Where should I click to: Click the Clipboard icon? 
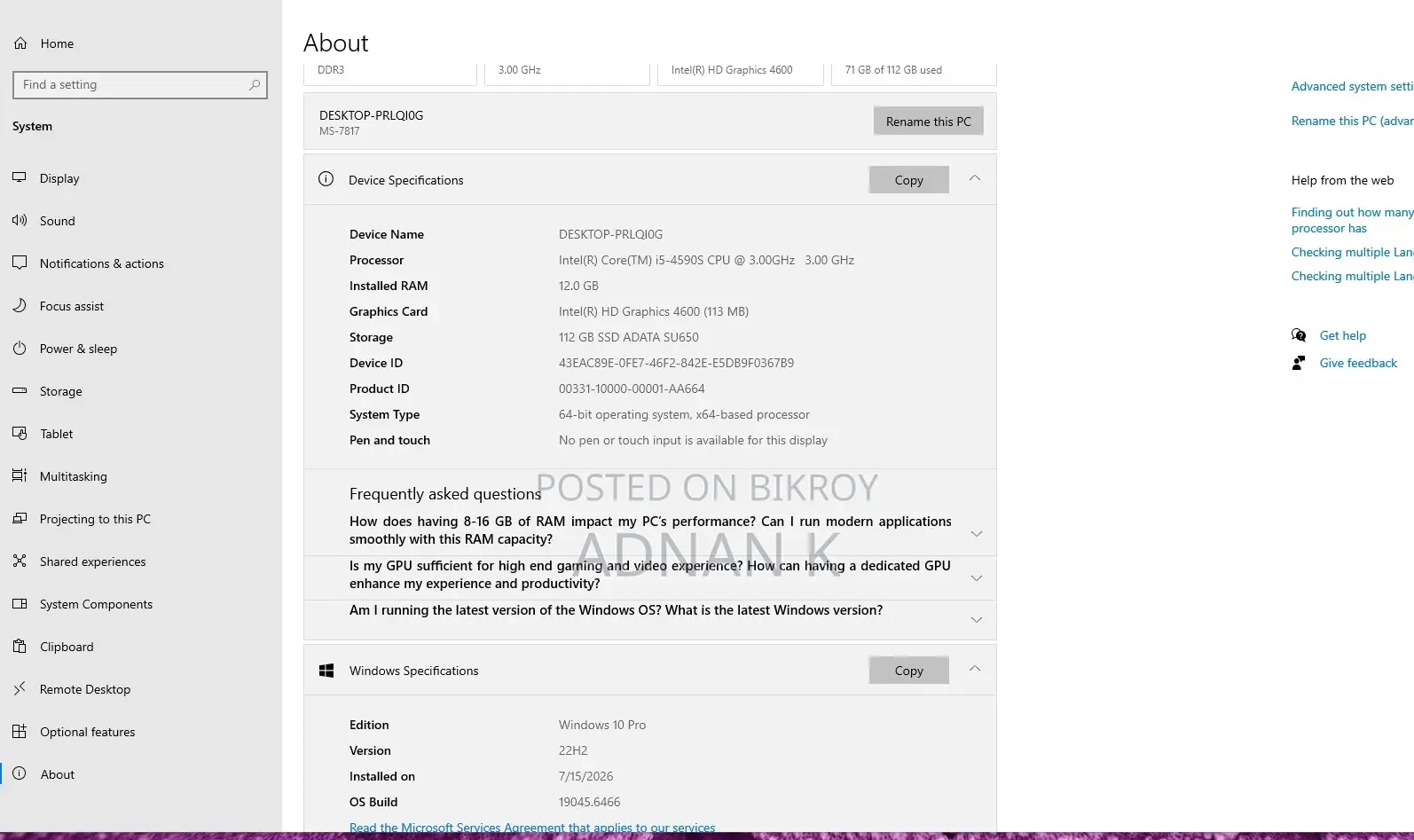(x=20, y=647)
